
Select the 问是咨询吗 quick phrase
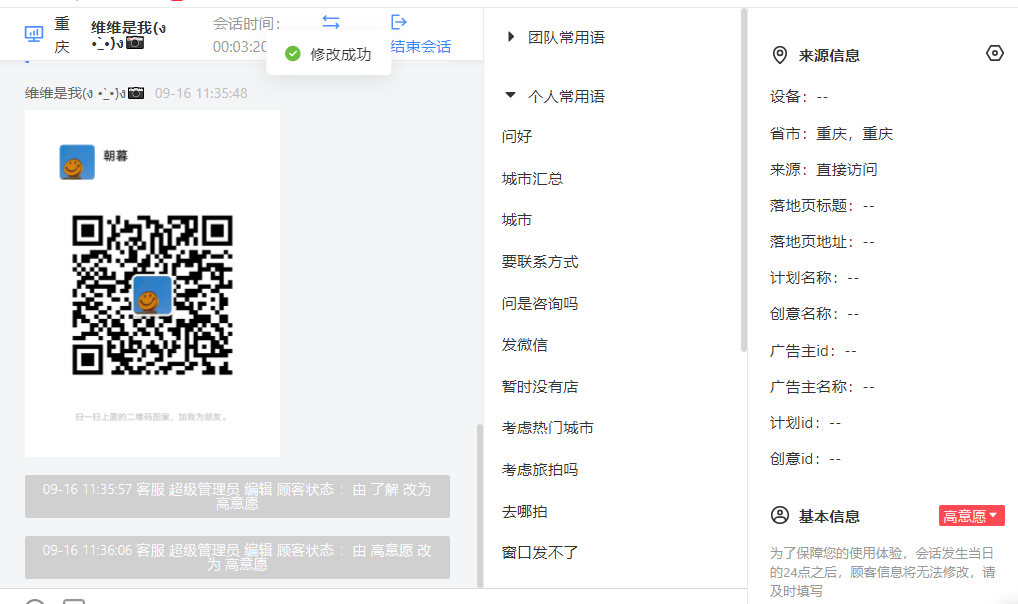click(540, 303)
